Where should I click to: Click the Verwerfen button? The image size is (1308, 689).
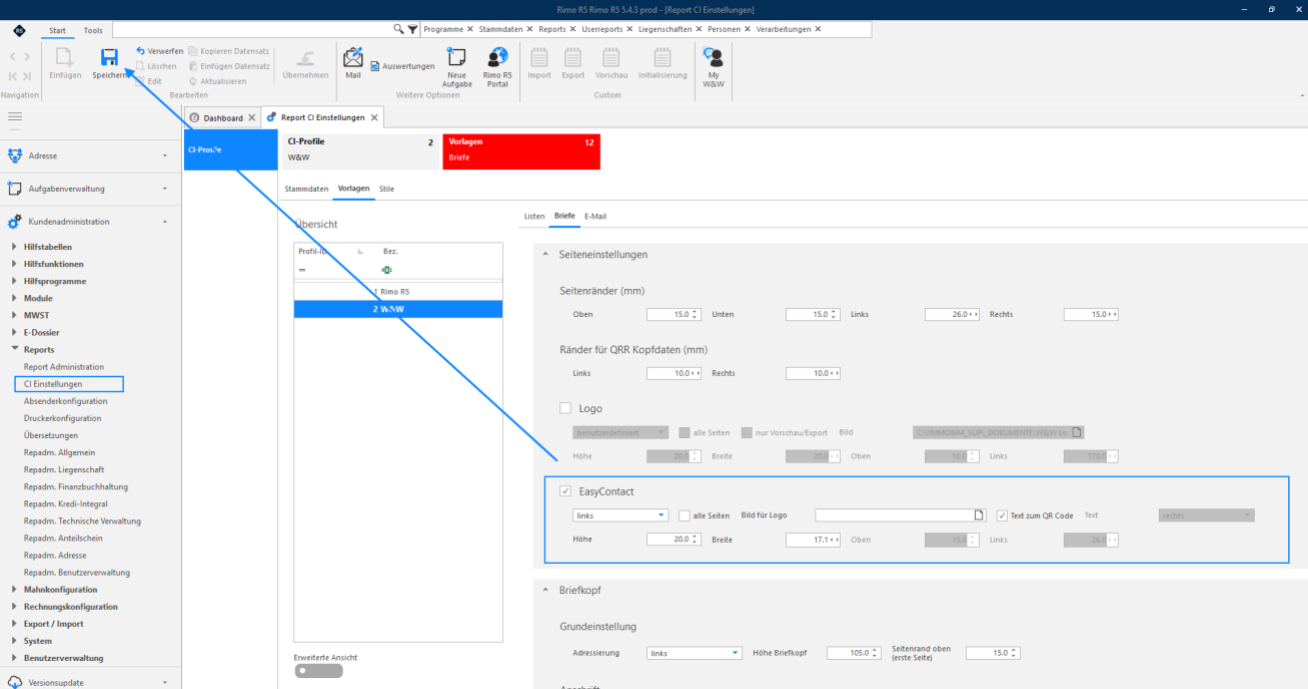coord(159,51)
